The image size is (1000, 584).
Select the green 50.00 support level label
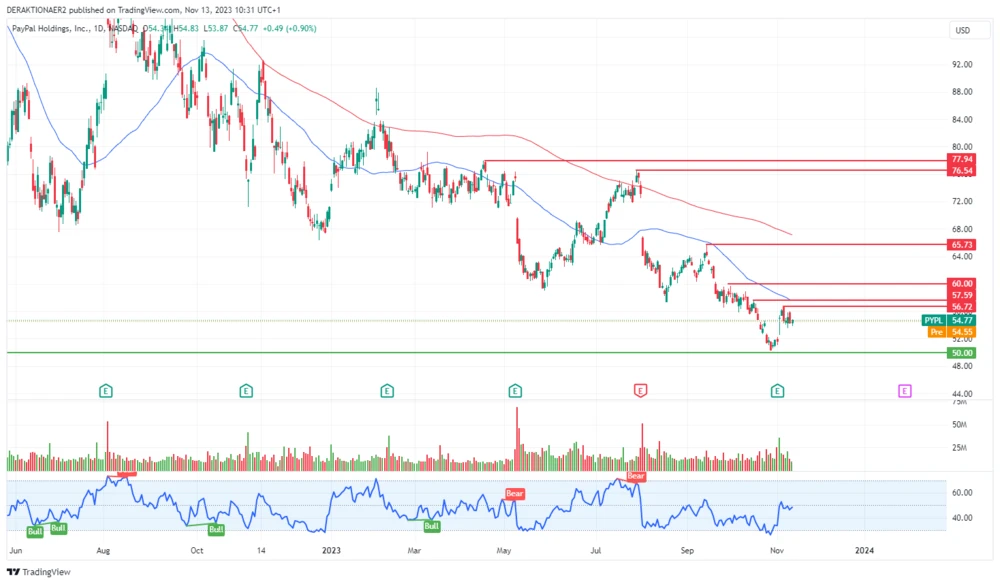(x=960, y=353)
